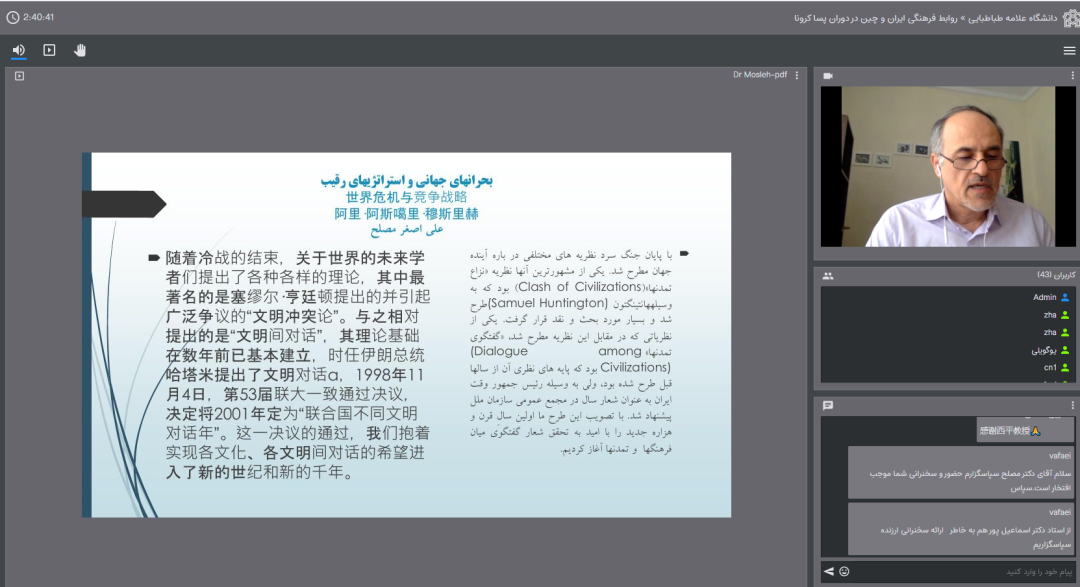Send chat message with arrow icon
The width and height of the screenshot is (1080, 587).
(x=829, y=571)
